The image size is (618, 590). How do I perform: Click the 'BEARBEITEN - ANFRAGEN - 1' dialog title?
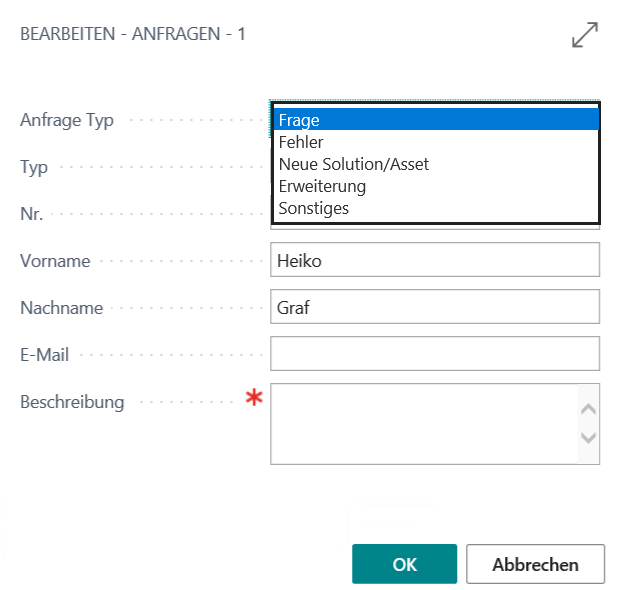133,35
